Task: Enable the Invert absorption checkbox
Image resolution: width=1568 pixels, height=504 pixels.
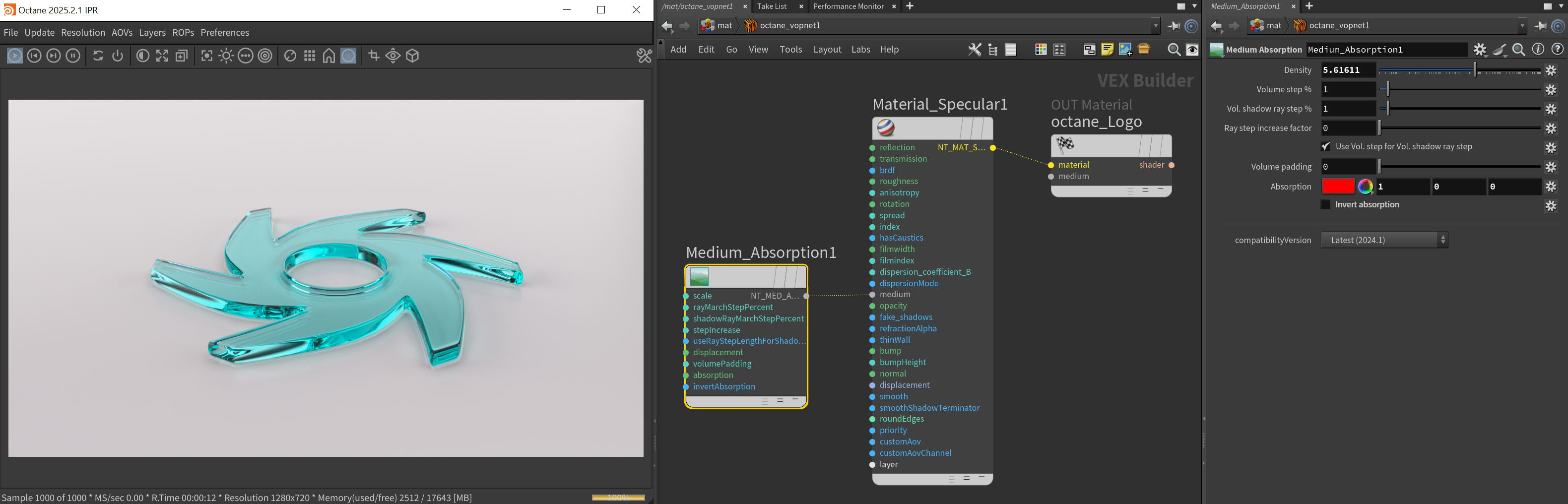Action: coord(1326,205)
